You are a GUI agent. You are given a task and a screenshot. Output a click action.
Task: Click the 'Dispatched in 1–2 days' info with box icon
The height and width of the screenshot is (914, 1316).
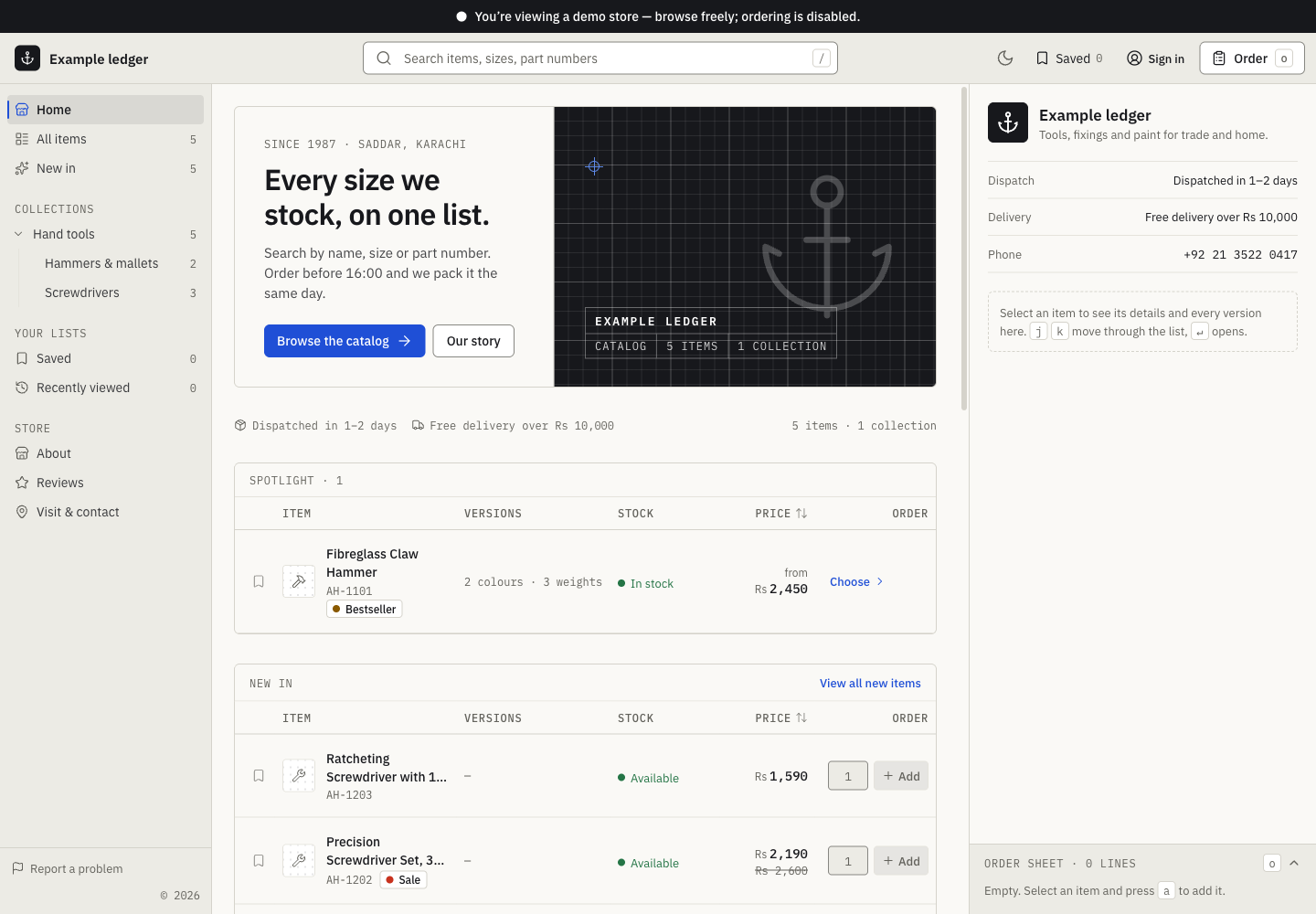[x=315, y=426]
